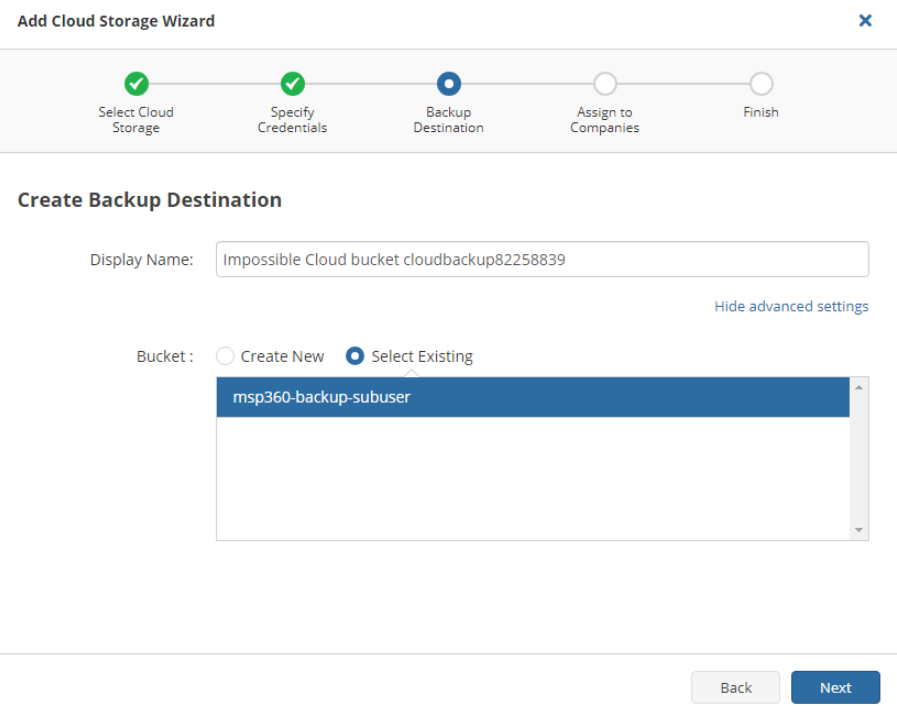
Task: Go to the Next wizard step
Action: 835,688
